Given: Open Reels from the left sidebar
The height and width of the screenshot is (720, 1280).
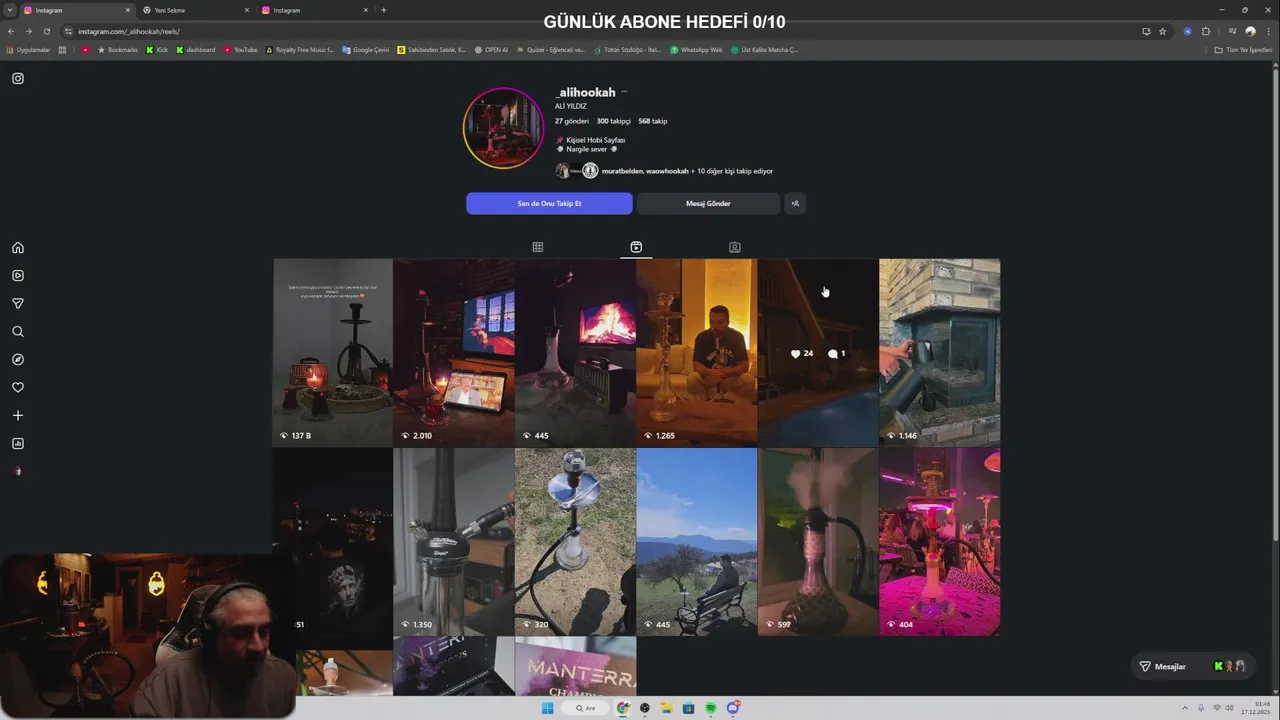Looking at the screenshot, I should [x=18, y=276].
